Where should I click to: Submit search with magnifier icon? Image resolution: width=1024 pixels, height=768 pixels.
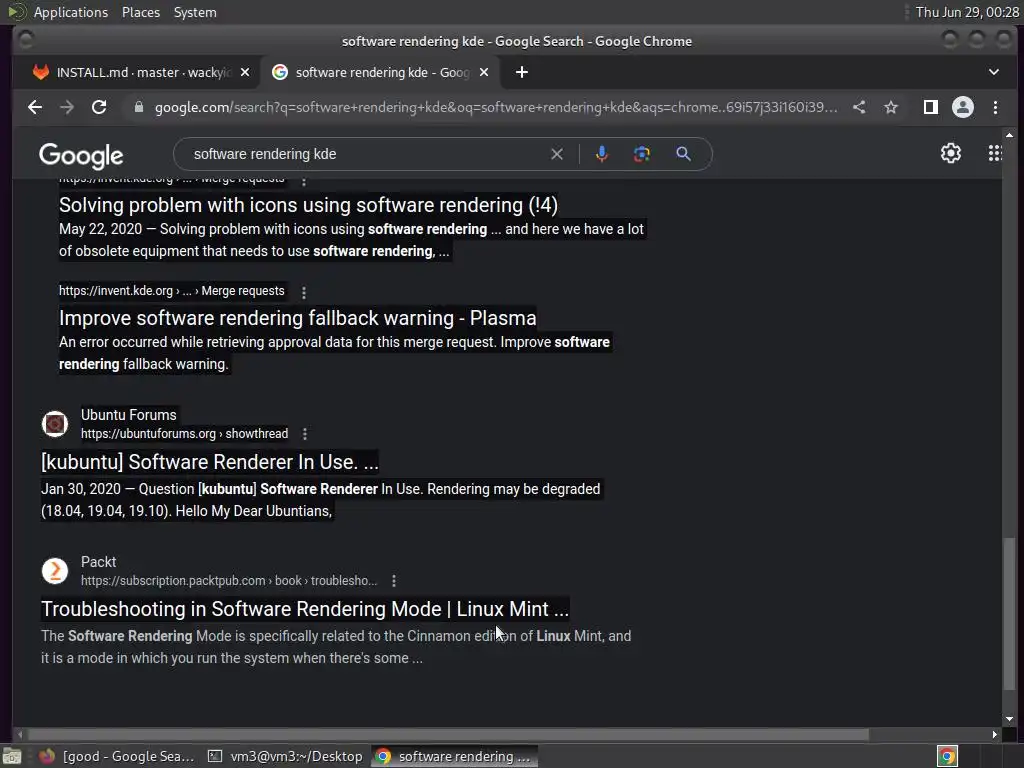click(x=683, y=154)
